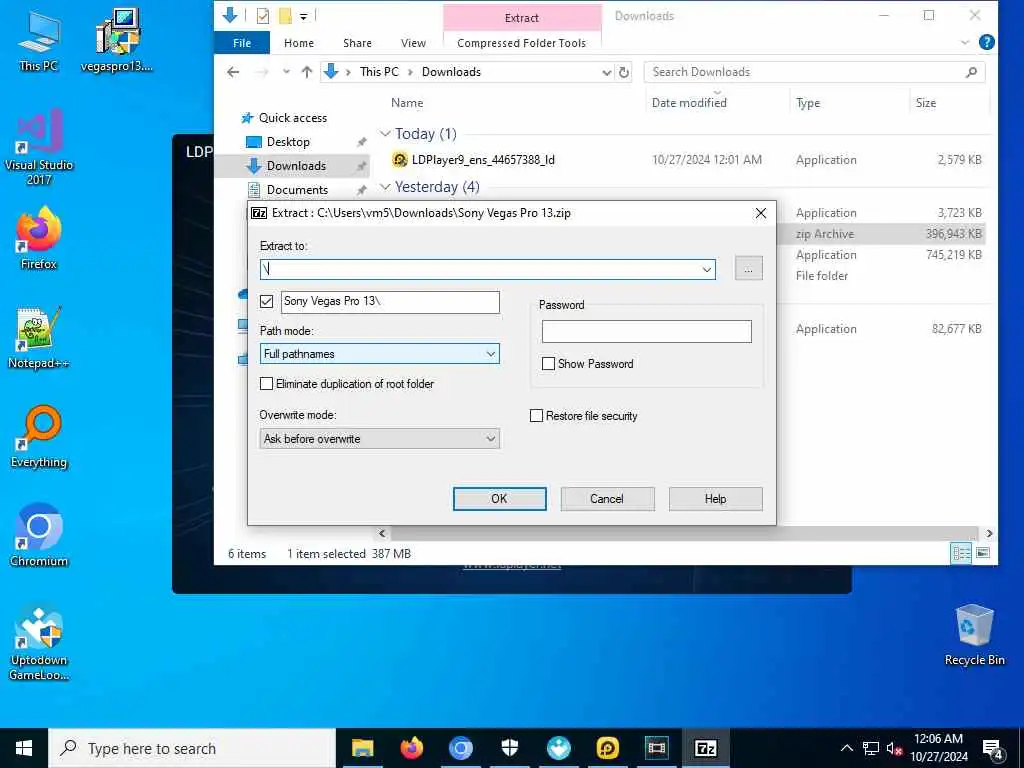Select LDPlayer9_ens_44657388_ld file
Screen dimensions: 1024x768
coord(483,160)
